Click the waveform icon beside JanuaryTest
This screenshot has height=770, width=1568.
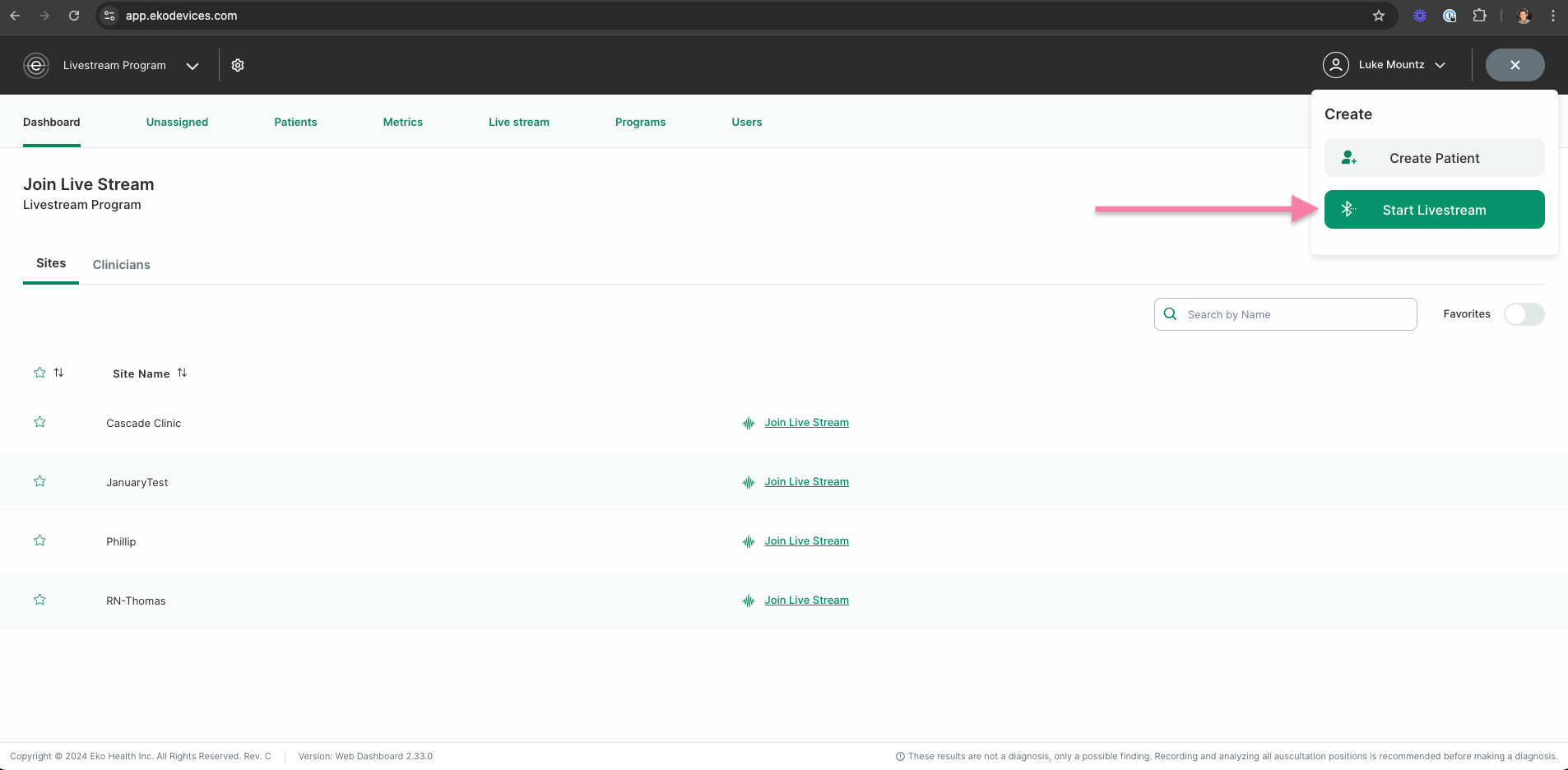pyautogui.click(x=748, y=482)
